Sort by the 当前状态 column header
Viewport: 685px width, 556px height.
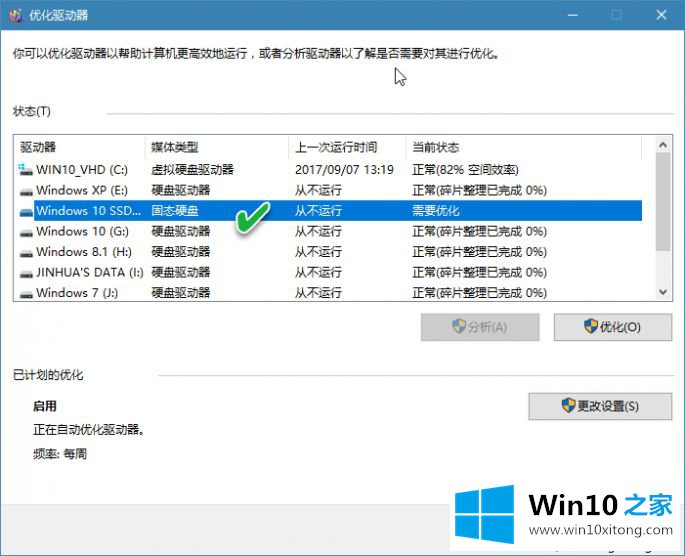pos(524,147)
